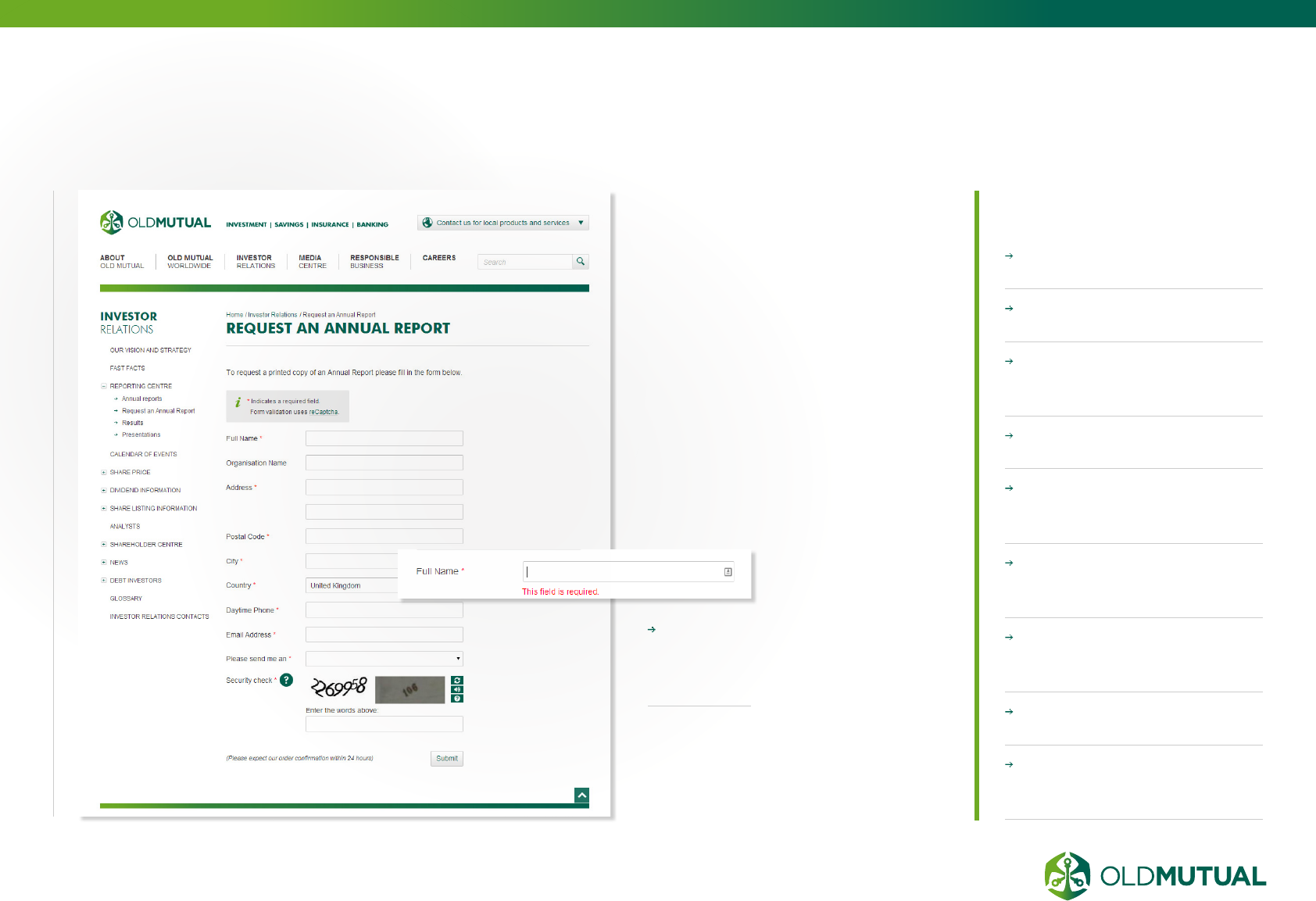The width and height of the screenshot is (1316, 901).
Task: Click the Investment link in the header
Action: (x=246, y=224)
